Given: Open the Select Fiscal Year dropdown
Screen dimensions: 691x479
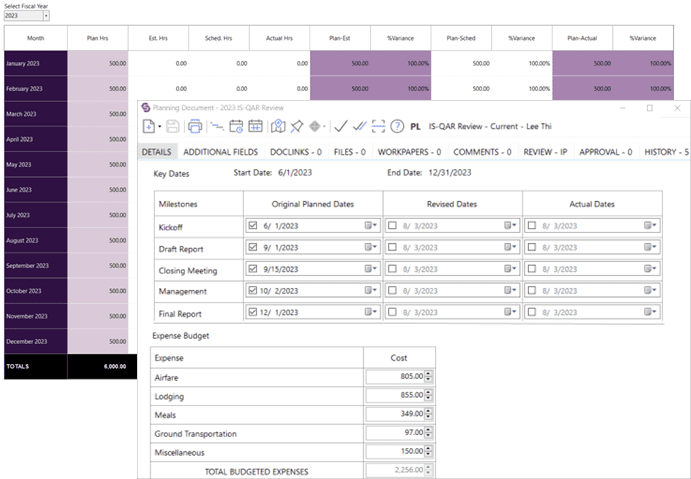Looking at the screenshot, I should coord(46,16).
